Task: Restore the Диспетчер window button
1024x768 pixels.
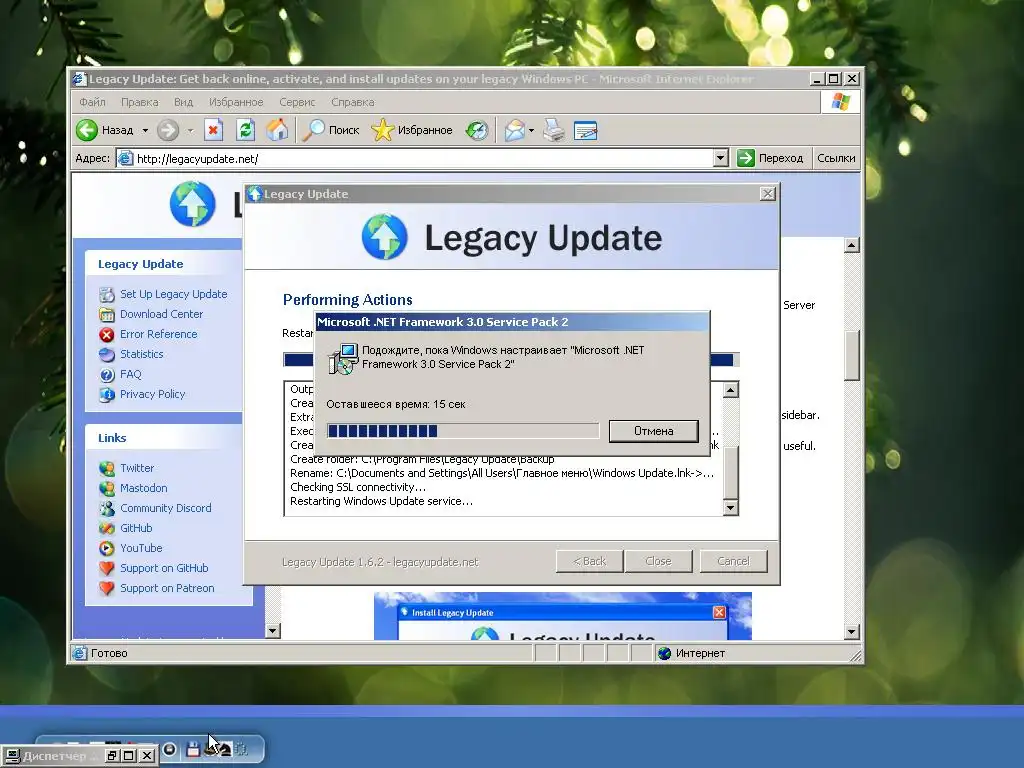Action: (112, 756)
